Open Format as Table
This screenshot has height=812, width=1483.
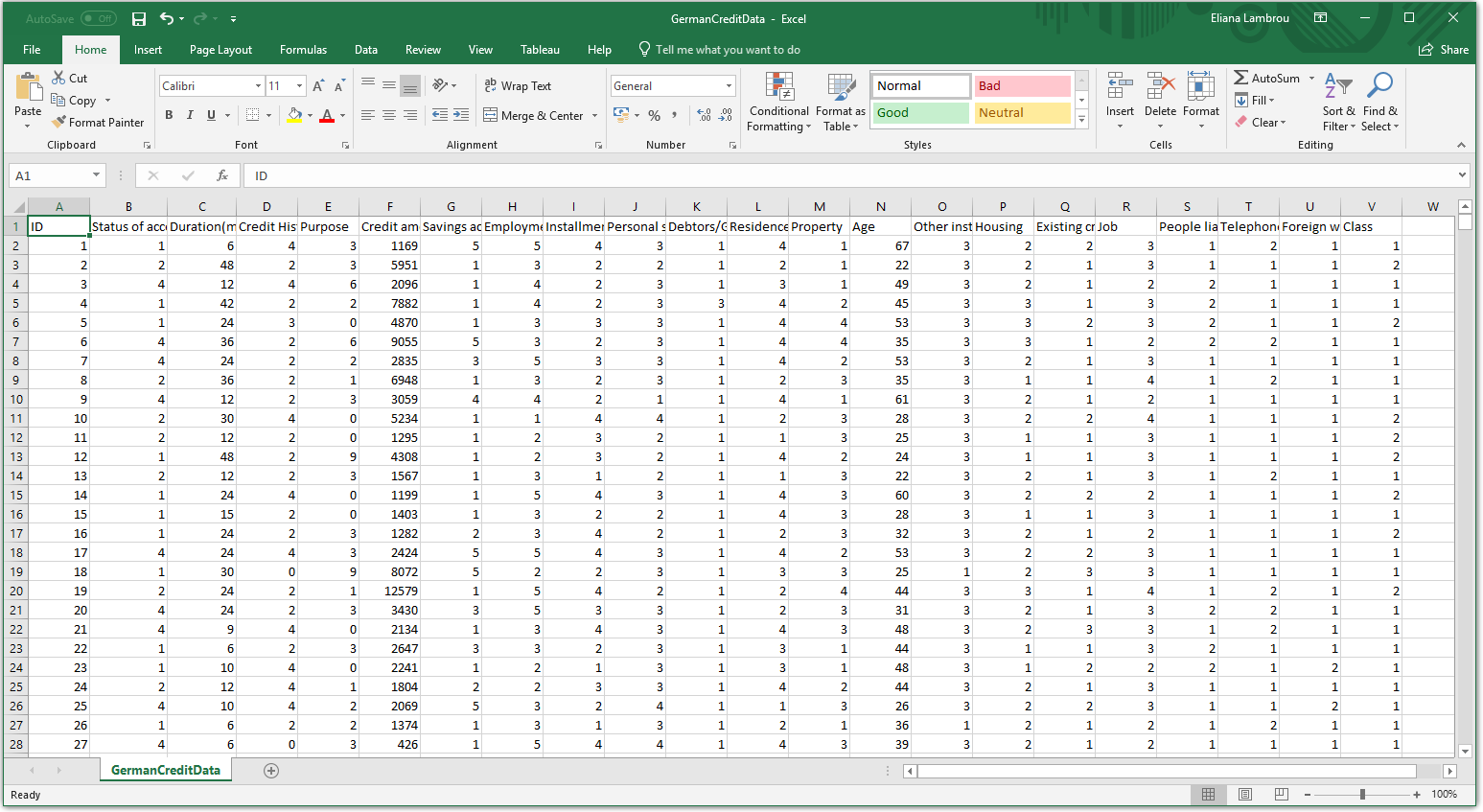click(x=840, y=103)
